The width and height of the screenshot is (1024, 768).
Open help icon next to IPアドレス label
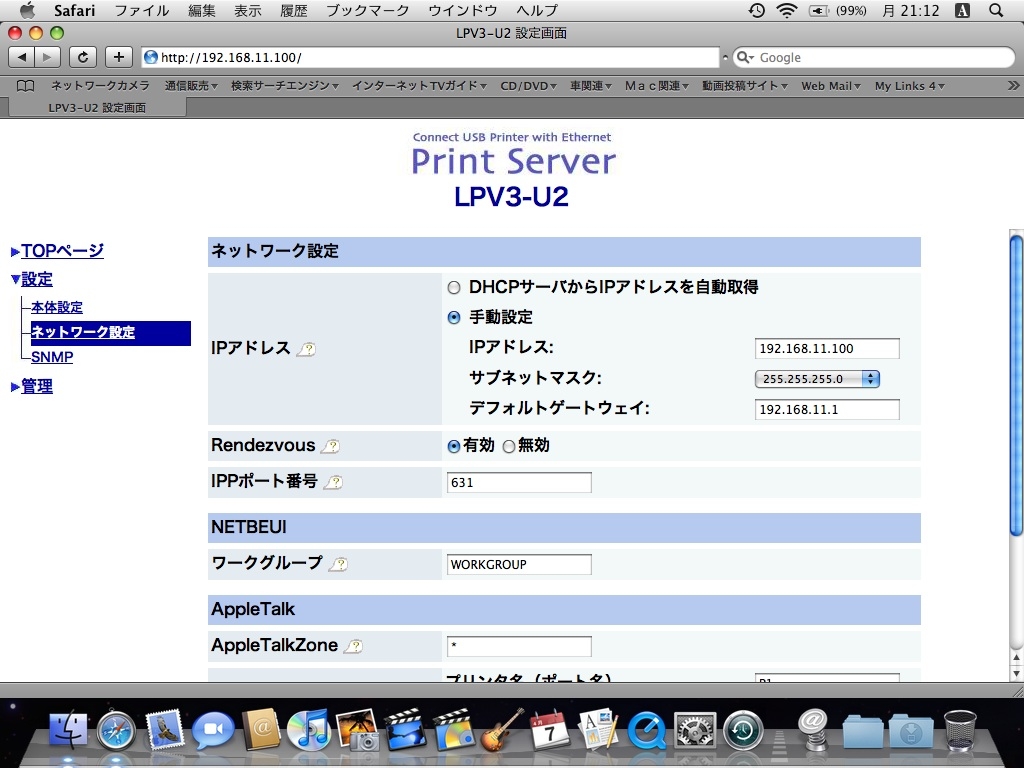[306, 349]
